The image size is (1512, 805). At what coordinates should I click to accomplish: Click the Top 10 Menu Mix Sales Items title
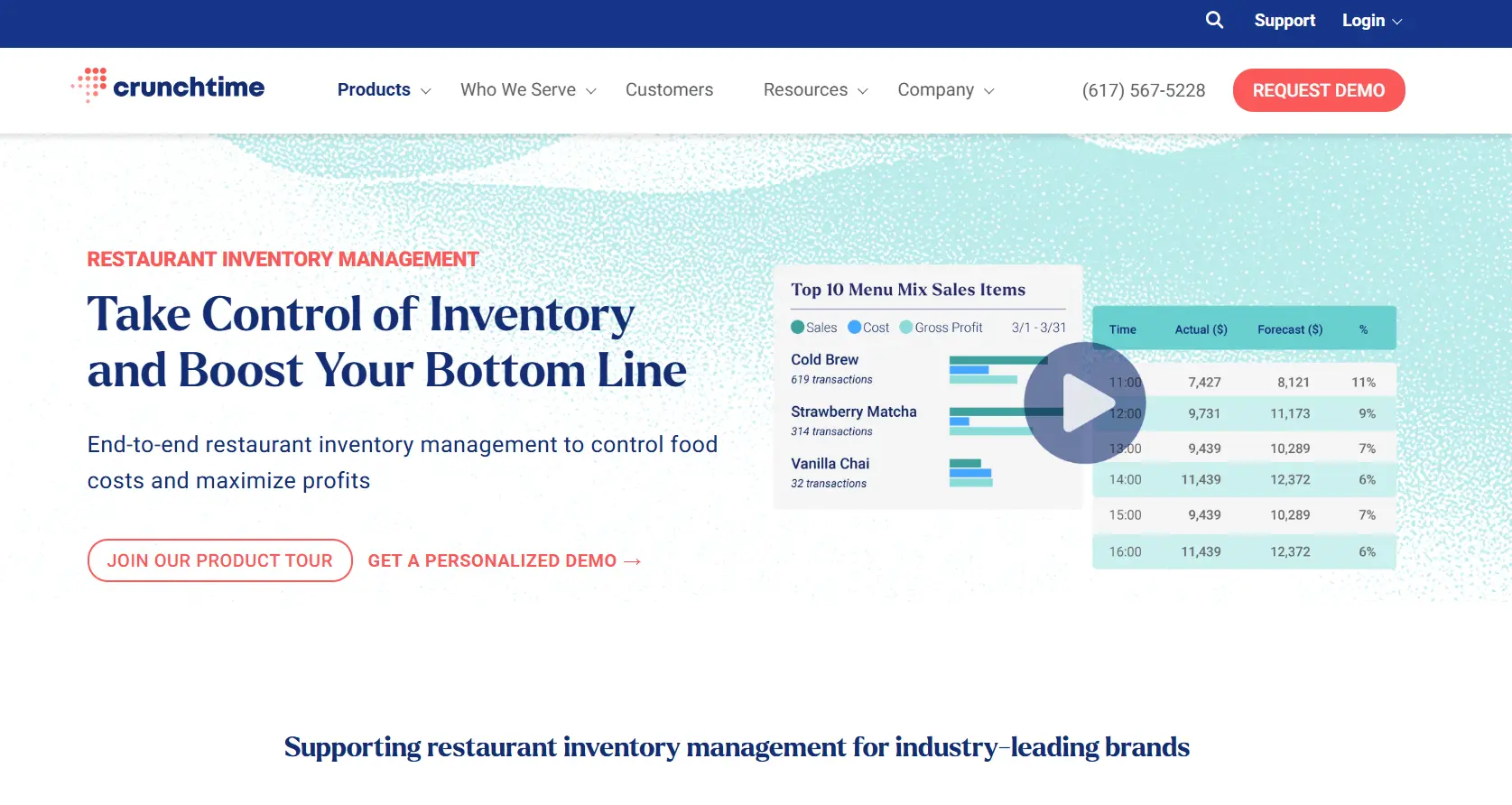click(x=908, y=290)
